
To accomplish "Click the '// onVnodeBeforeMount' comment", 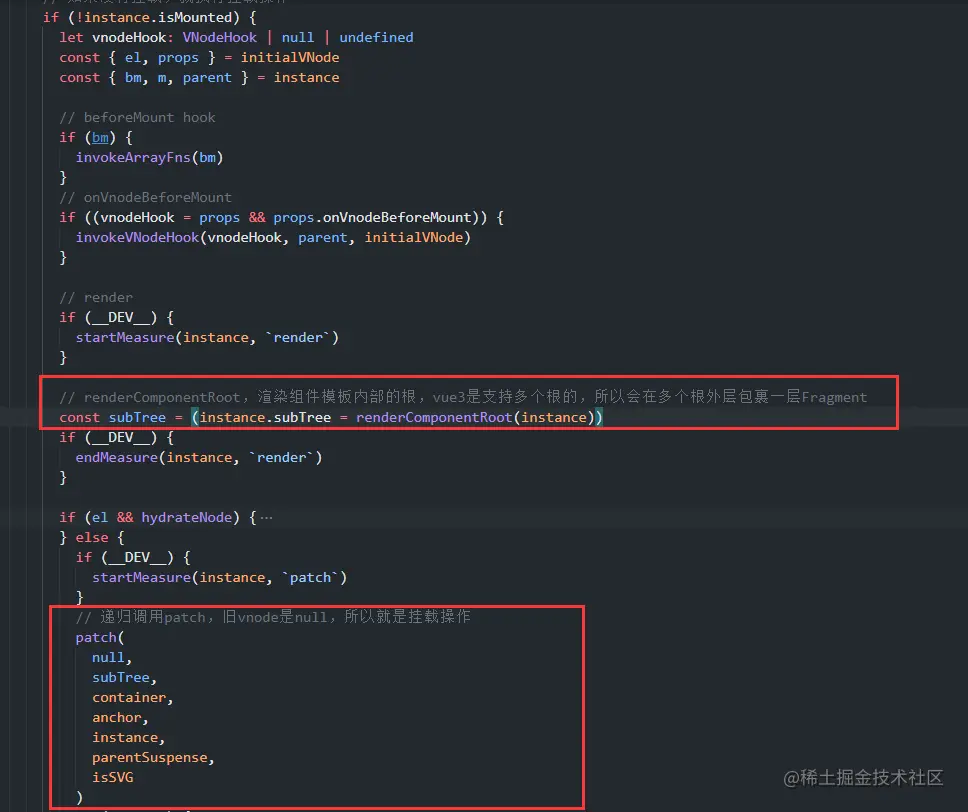I will coord(145,198).
